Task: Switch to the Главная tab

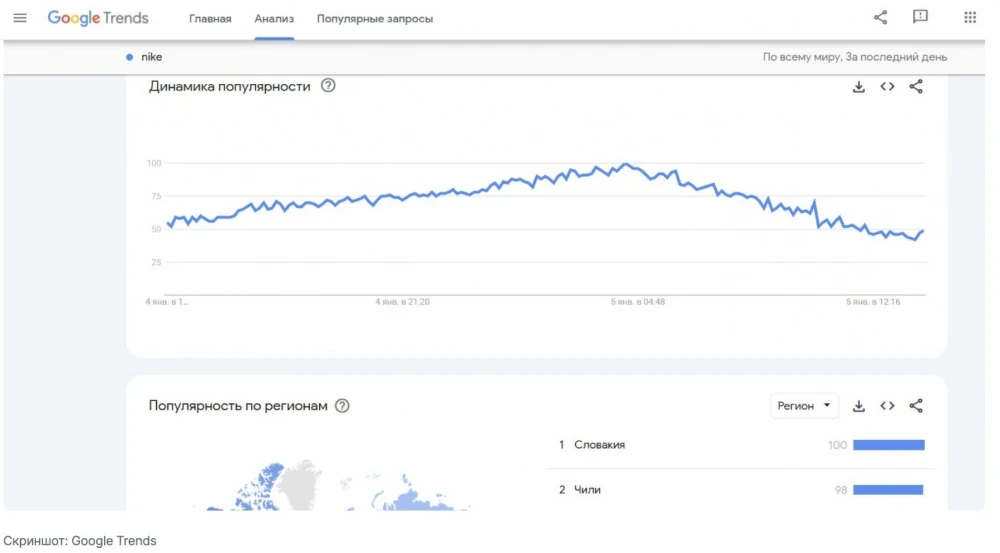Action: (210, 19)
